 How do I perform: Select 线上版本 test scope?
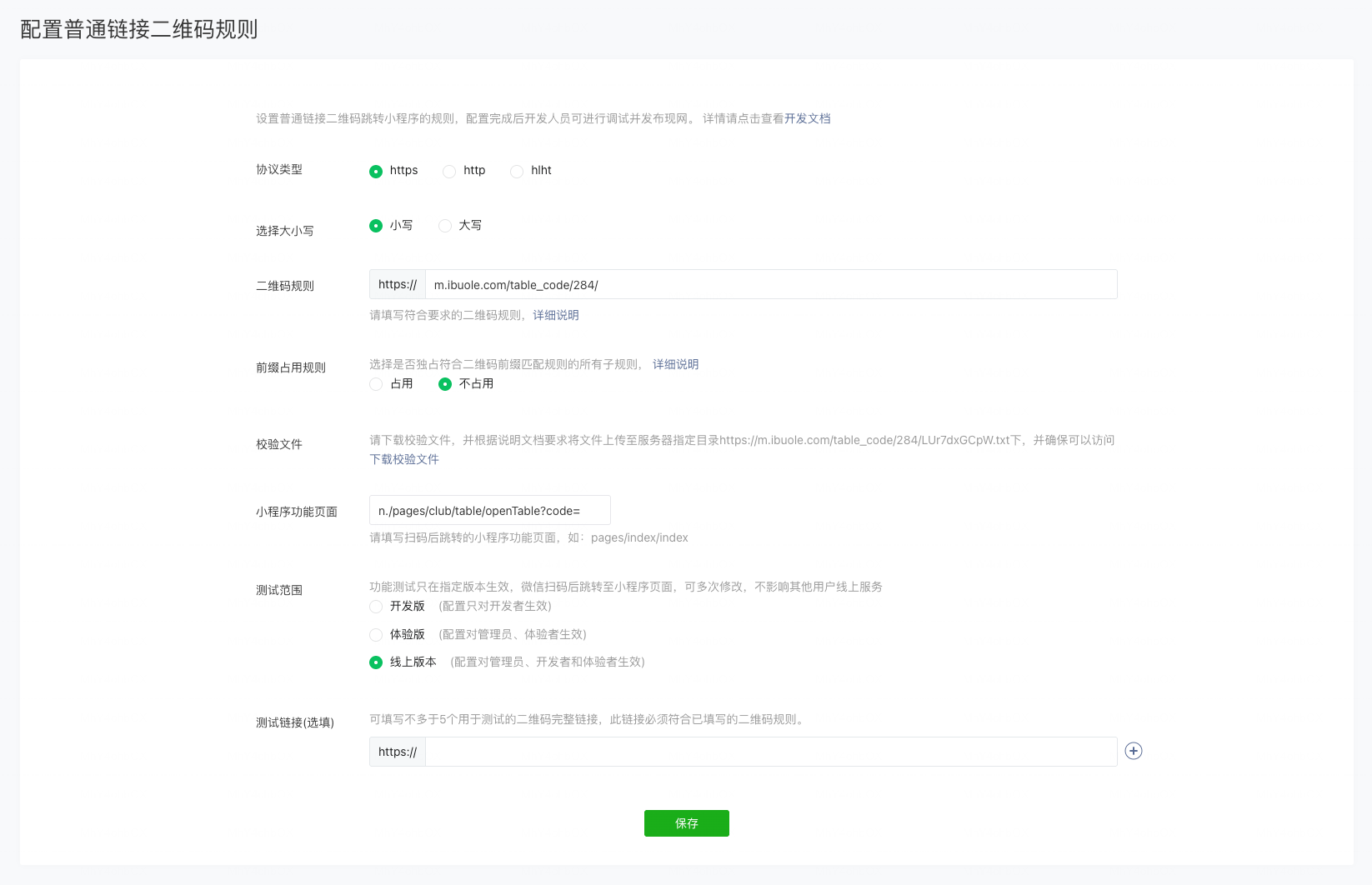pyautogui.click(x=376, y=662)
